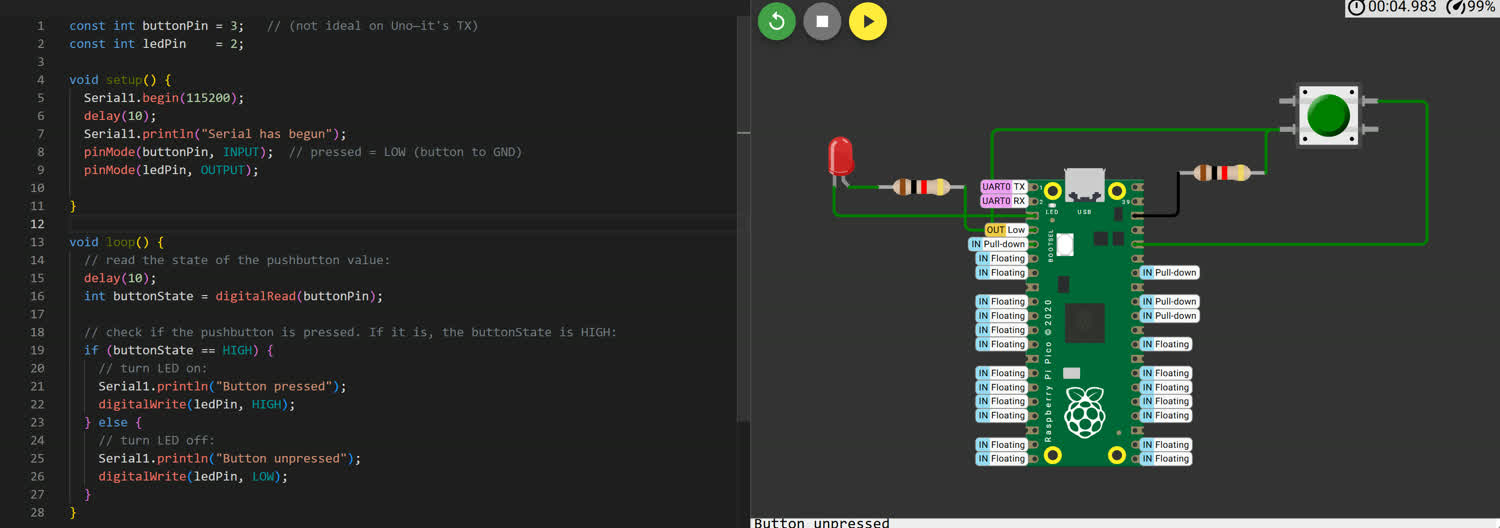
Task: Select the red LED component
Action: [841, 158]
